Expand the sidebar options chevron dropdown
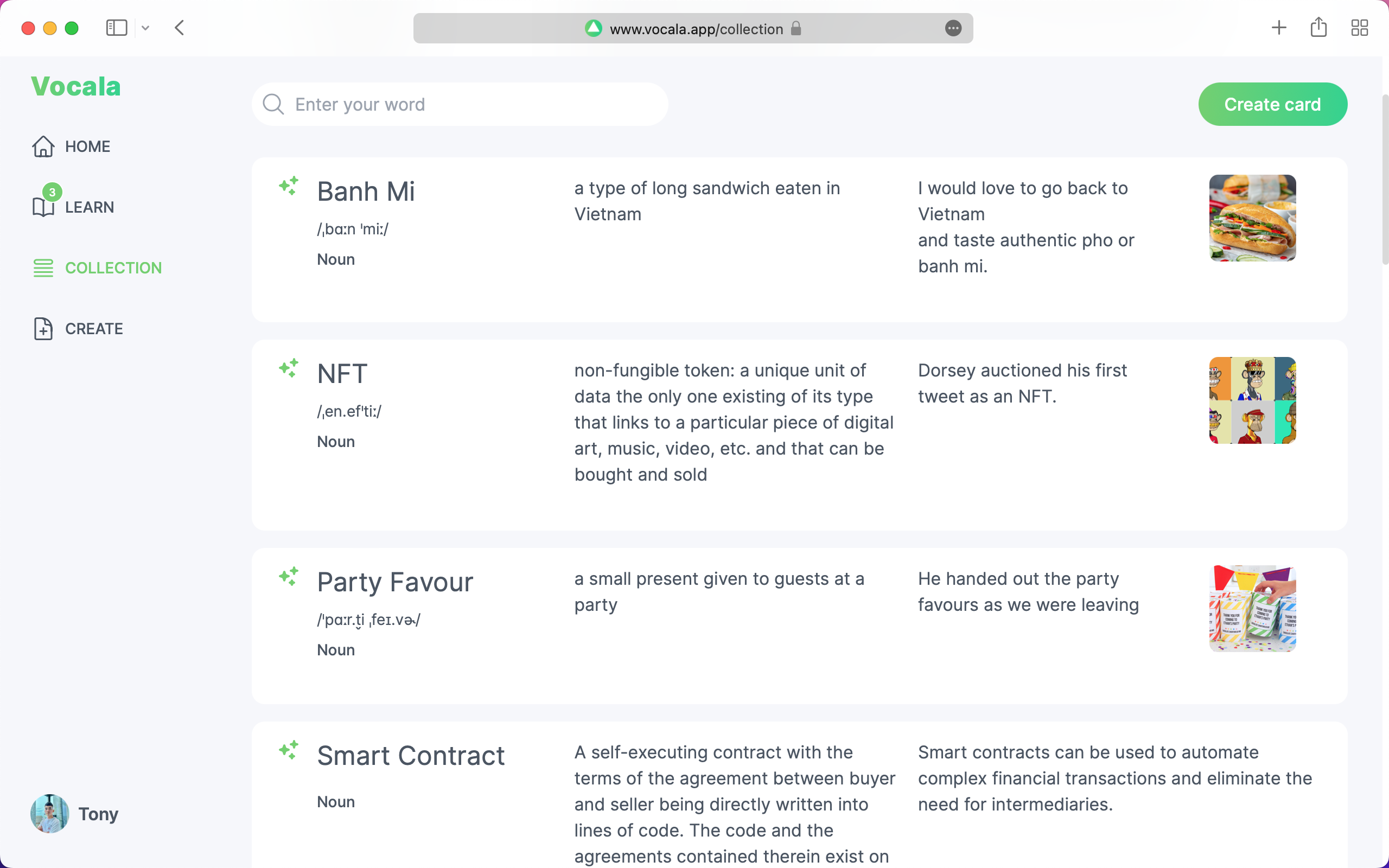This screenshot has width=1389, height=868. [145, 28]
